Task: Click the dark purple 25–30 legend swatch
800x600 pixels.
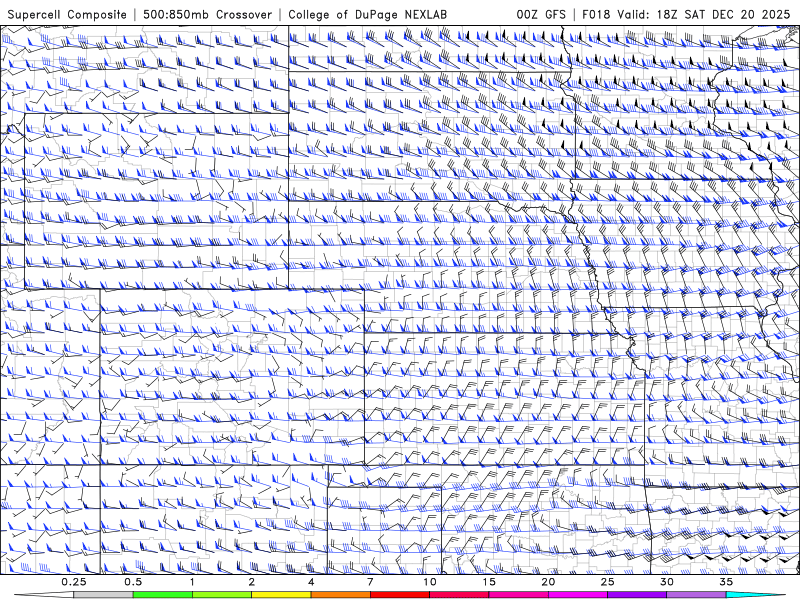Action: pyautogui.click(x=637, y=595)
